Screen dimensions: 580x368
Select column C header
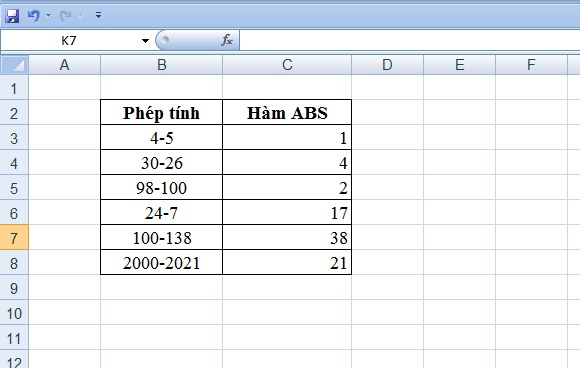(x=287, y=65)
